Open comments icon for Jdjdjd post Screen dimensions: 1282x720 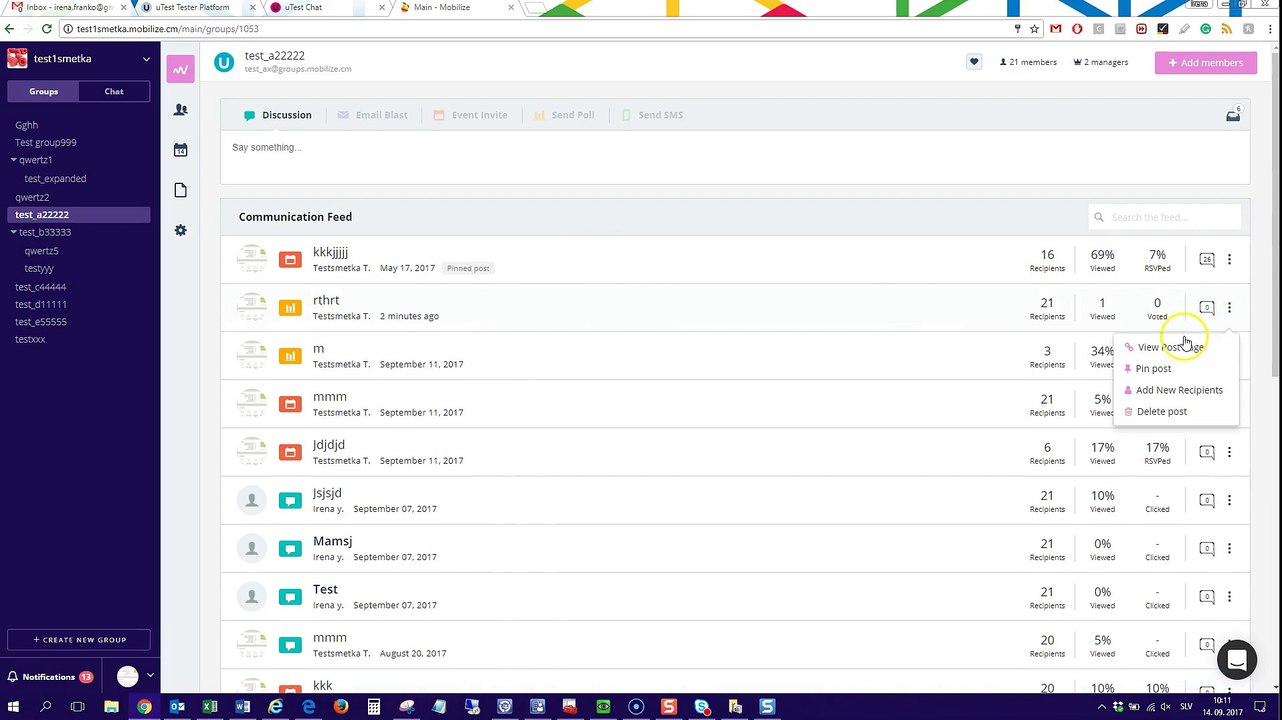click(x=1207, y=452)
